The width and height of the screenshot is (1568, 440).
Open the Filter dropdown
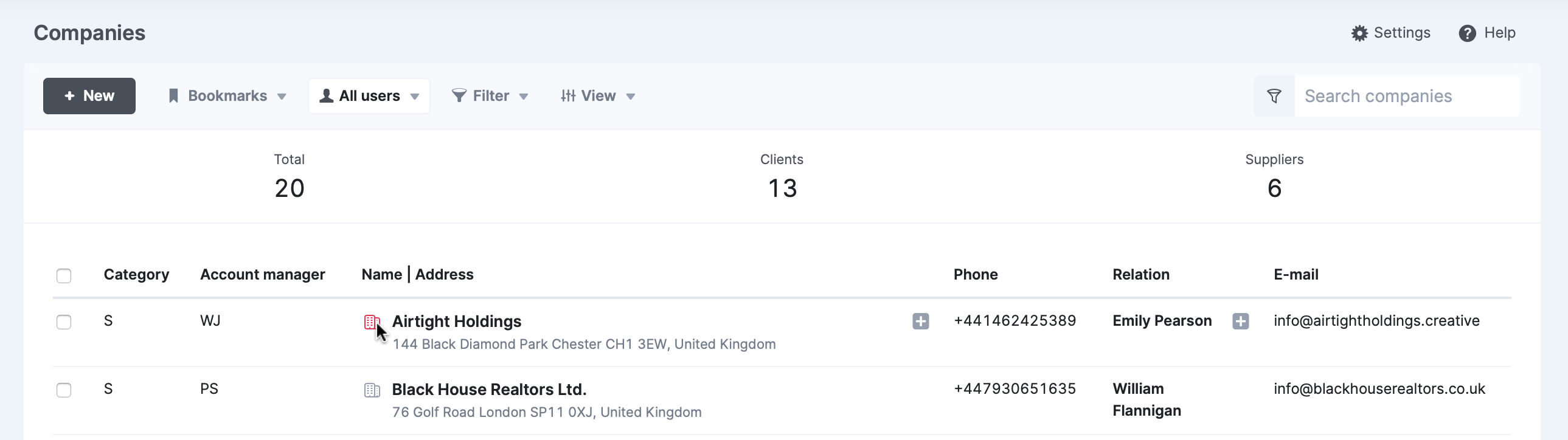pyautogui.click(x=490, y=95)
